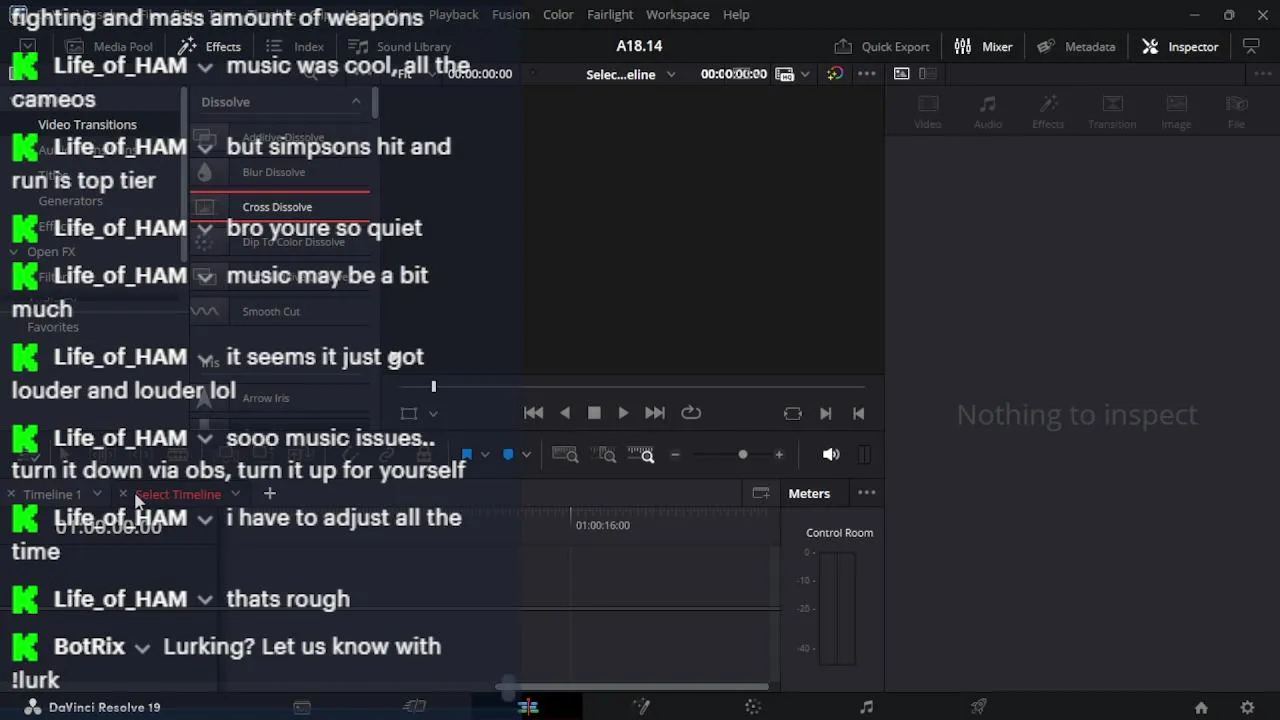Toggle the Effects panel
Viewport: 1280px width, 720px height.
(x=210, y=47)
